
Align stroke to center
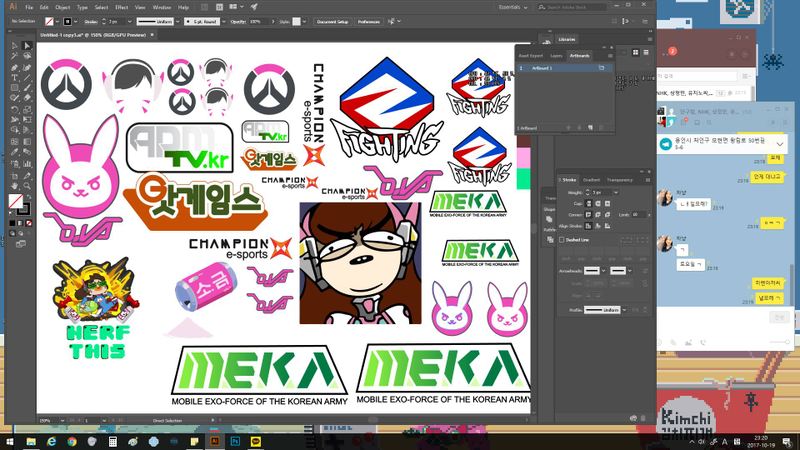click(x=588, y=226)
